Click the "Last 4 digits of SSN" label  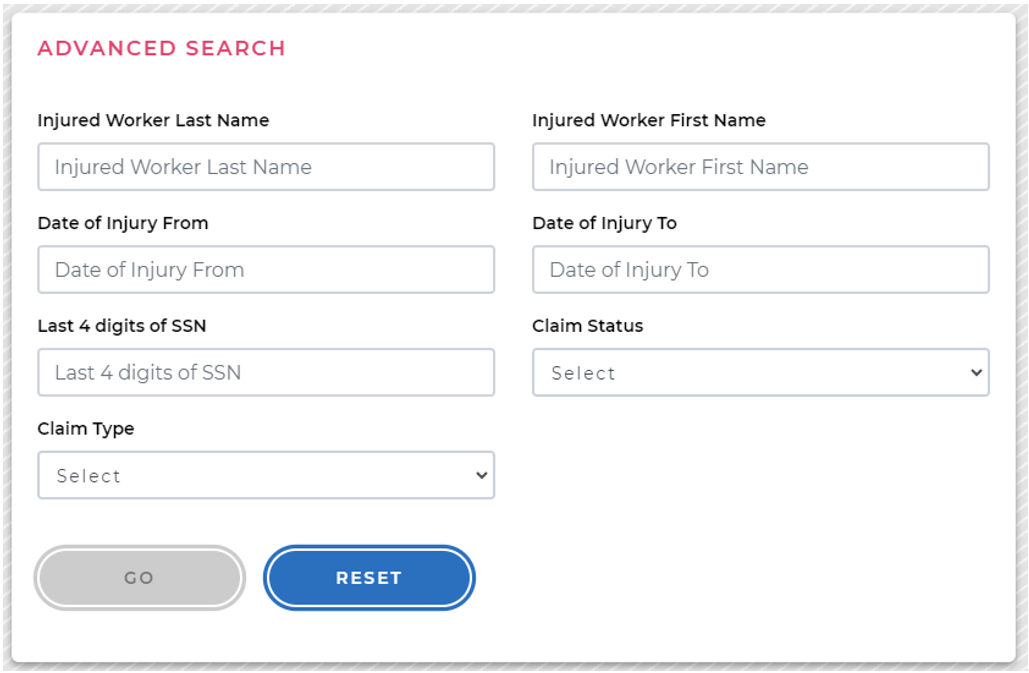(x=122, y=326)
